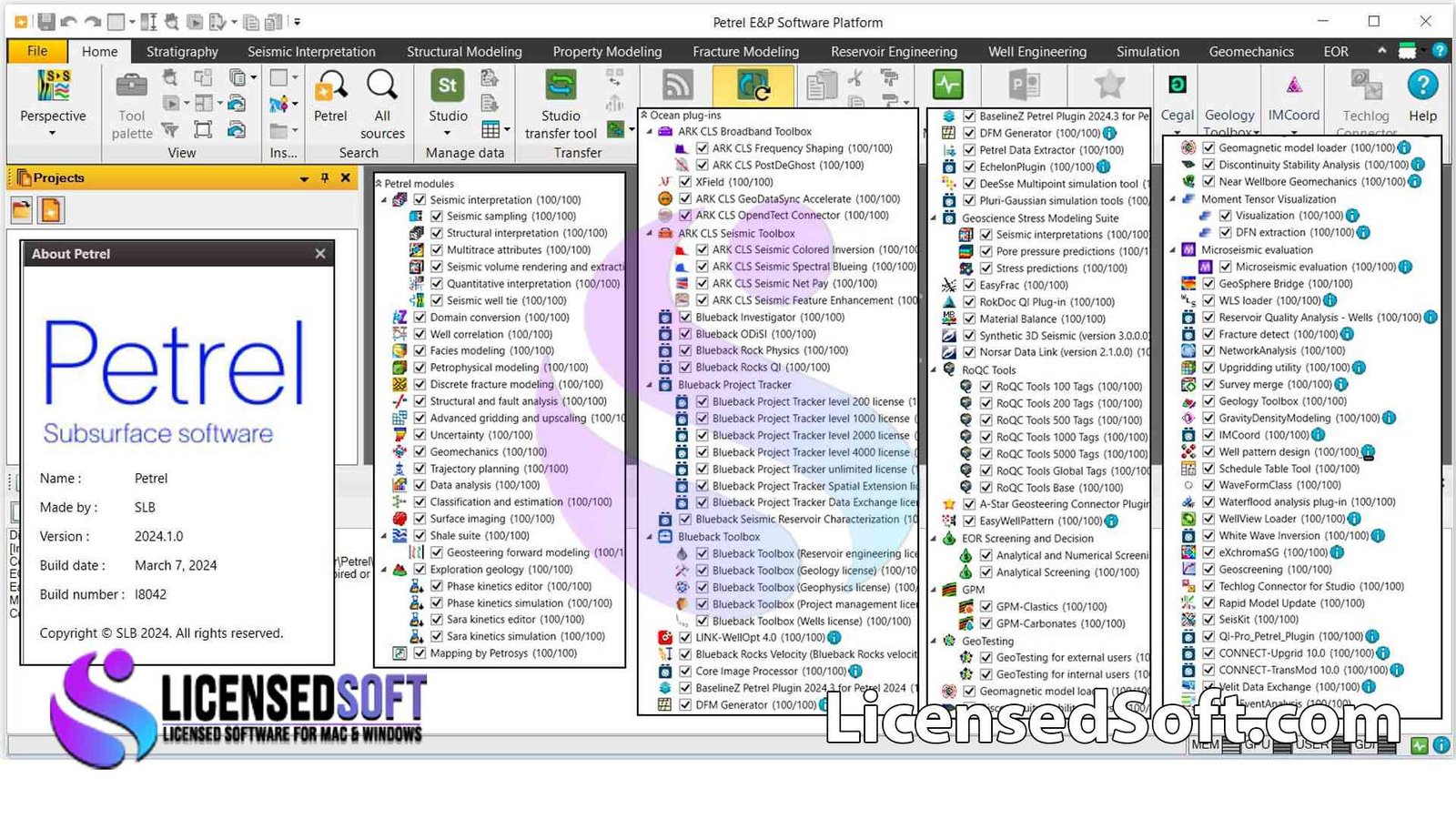
Task: Open the Tool palette
Action: [x=132, y=106]
